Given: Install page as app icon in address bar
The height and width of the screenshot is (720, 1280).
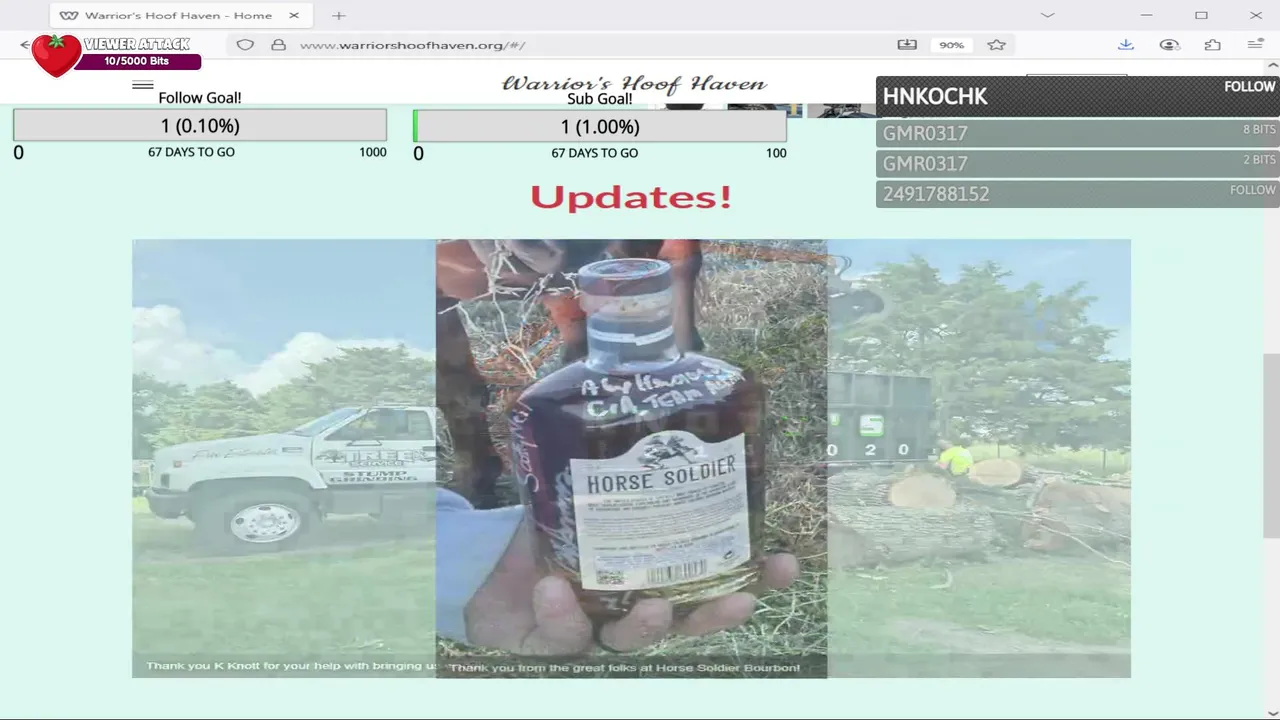Looking at the screenshot, I should (907, 45).
